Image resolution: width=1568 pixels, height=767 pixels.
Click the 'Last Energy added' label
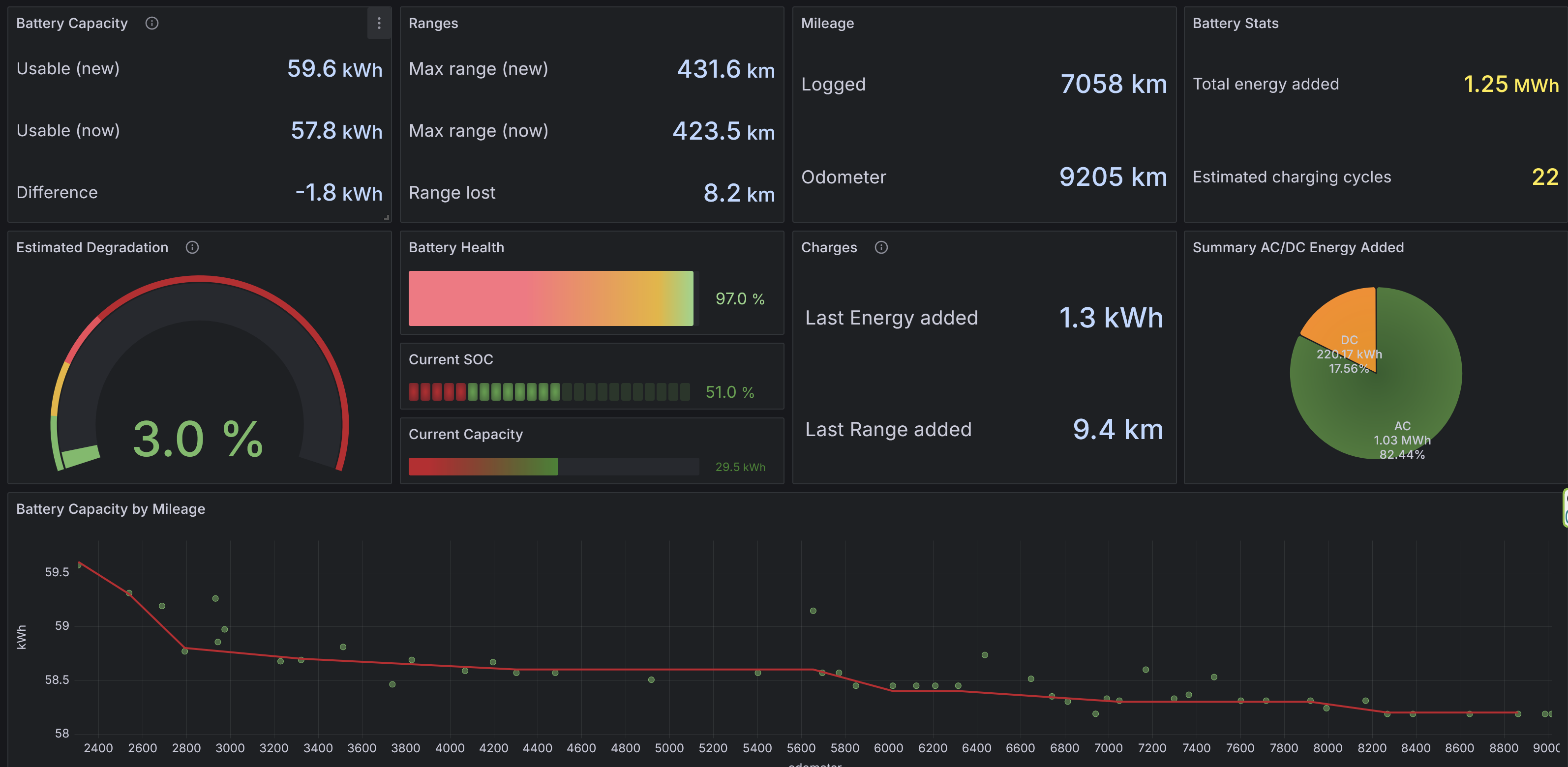pos(891,318)
